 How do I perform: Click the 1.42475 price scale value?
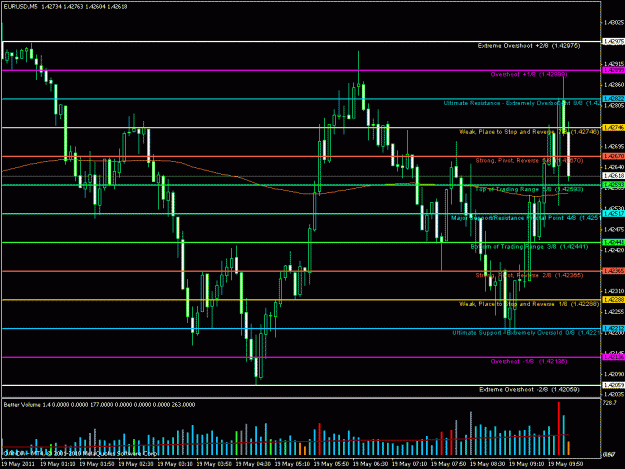tap(614, 230)
